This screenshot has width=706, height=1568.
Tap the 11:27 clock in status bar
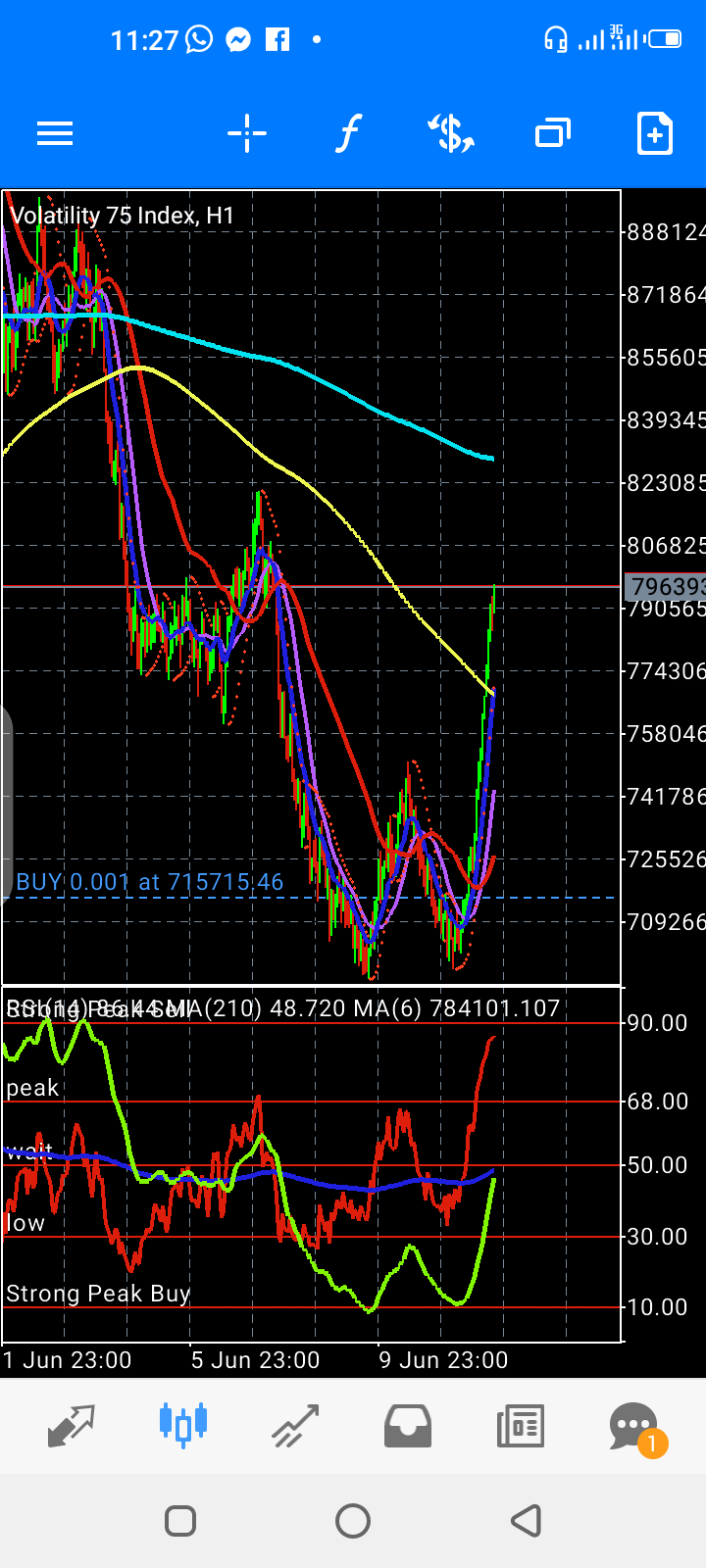tap(144, 40)
